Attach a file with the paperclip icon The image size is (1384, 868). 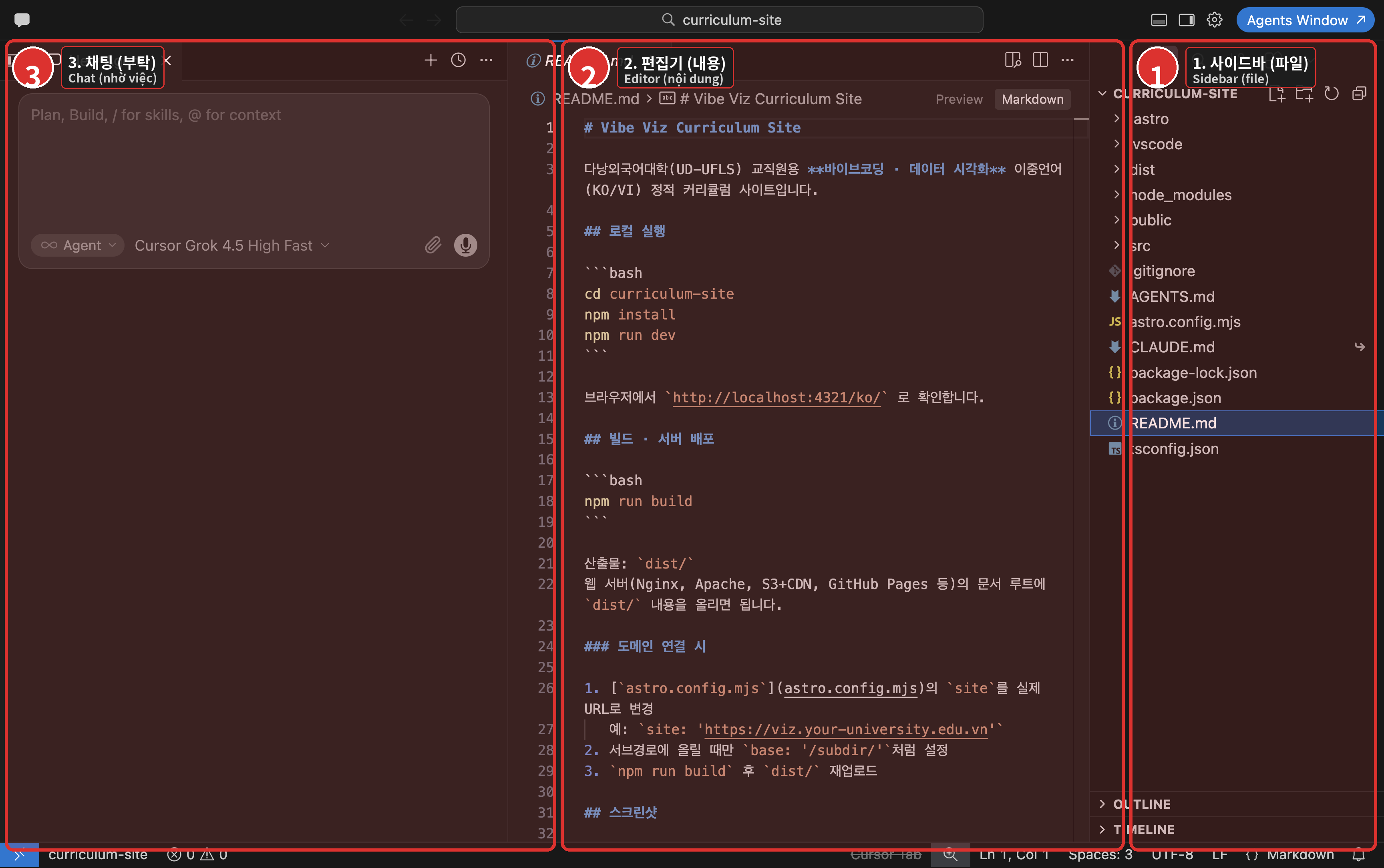coord(433,245)
